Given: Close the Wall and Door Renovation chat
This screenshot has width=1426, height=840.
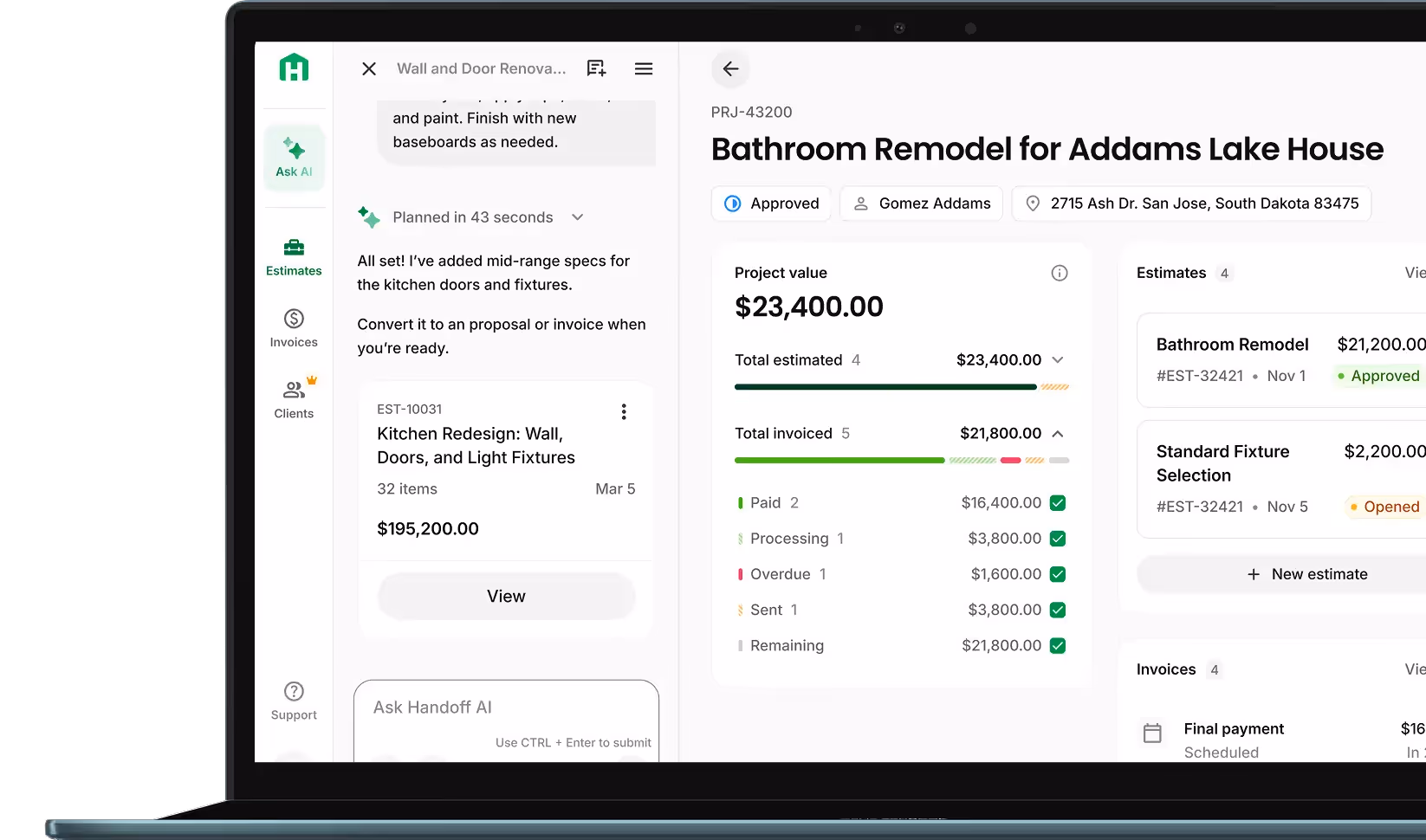Looking at the screenshot, I should [369, 68].
